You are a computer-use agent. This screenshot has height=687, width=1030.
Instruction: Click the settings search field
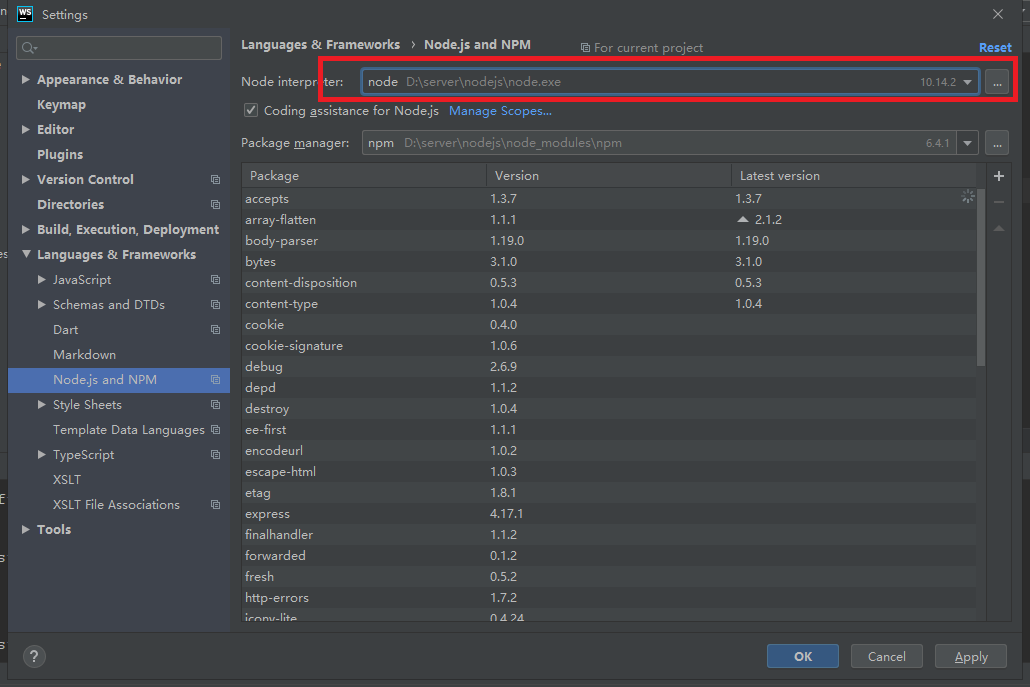(119, 48)
